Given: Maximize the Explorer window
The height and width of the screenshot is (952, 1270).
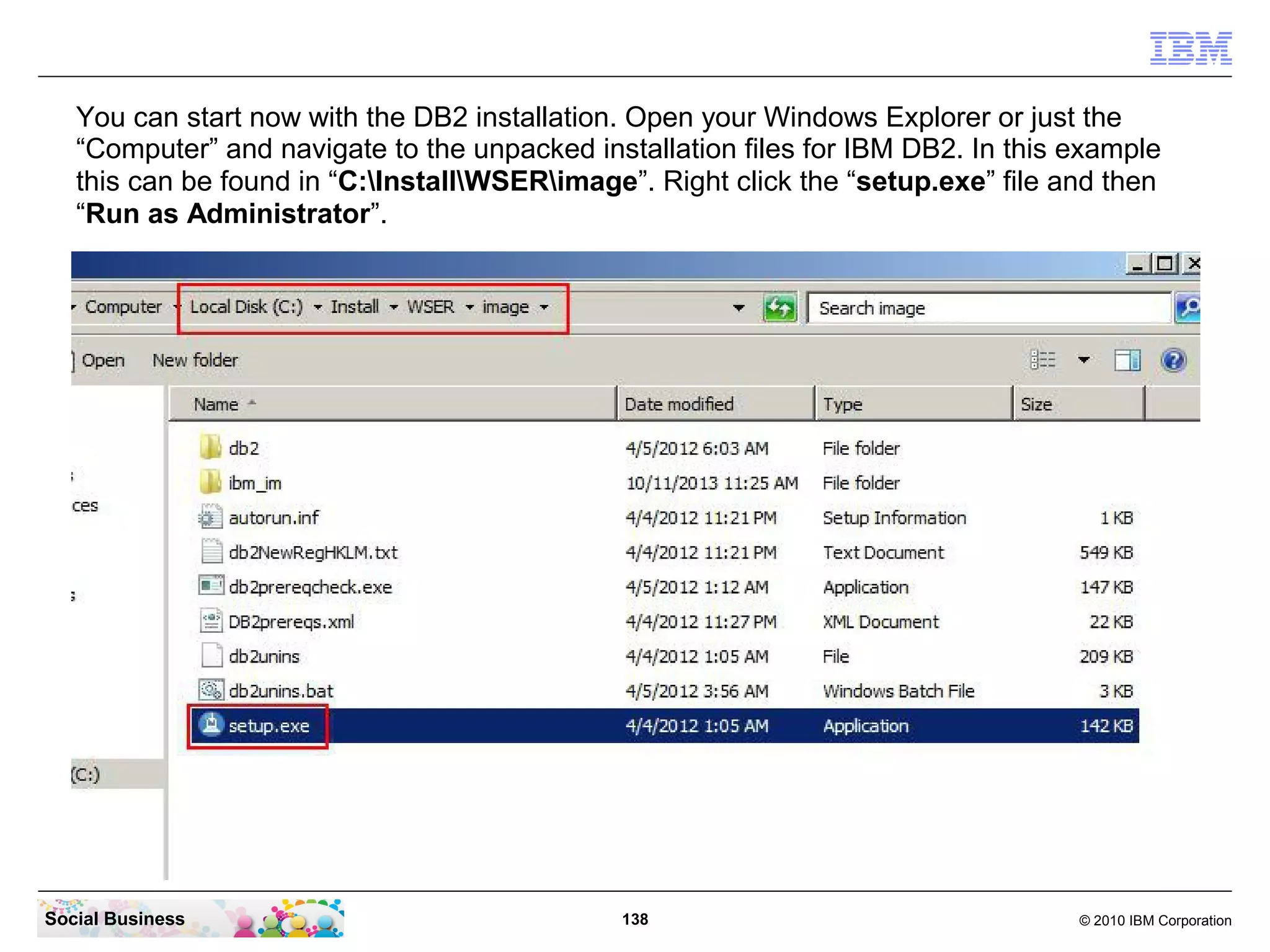Looking at the screenshot, I should [x=1165, y=265].
